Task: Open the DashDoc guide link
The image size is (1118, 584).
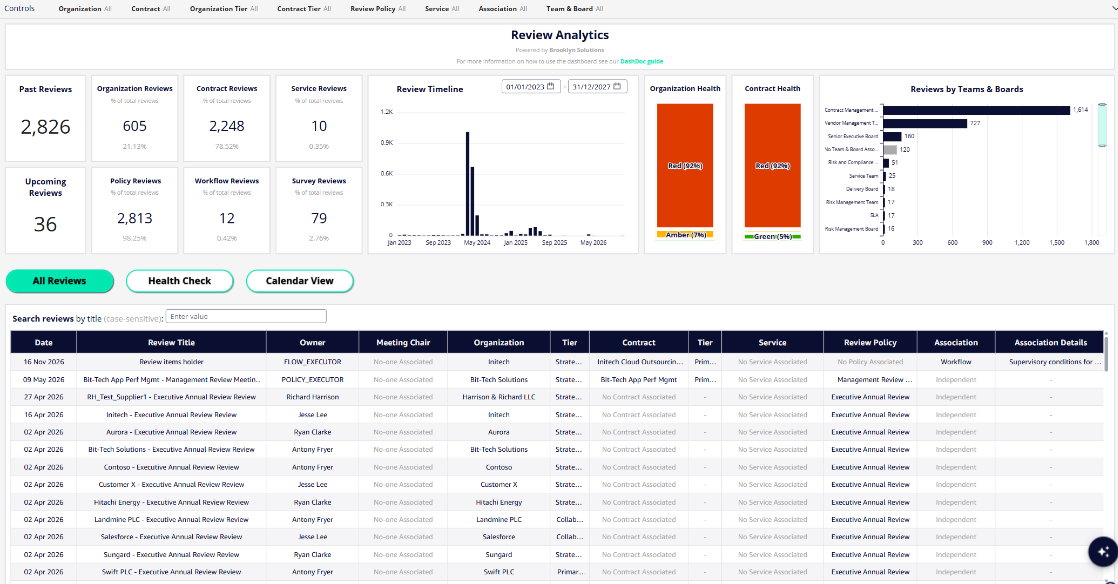Action: [x=641, y=61]
